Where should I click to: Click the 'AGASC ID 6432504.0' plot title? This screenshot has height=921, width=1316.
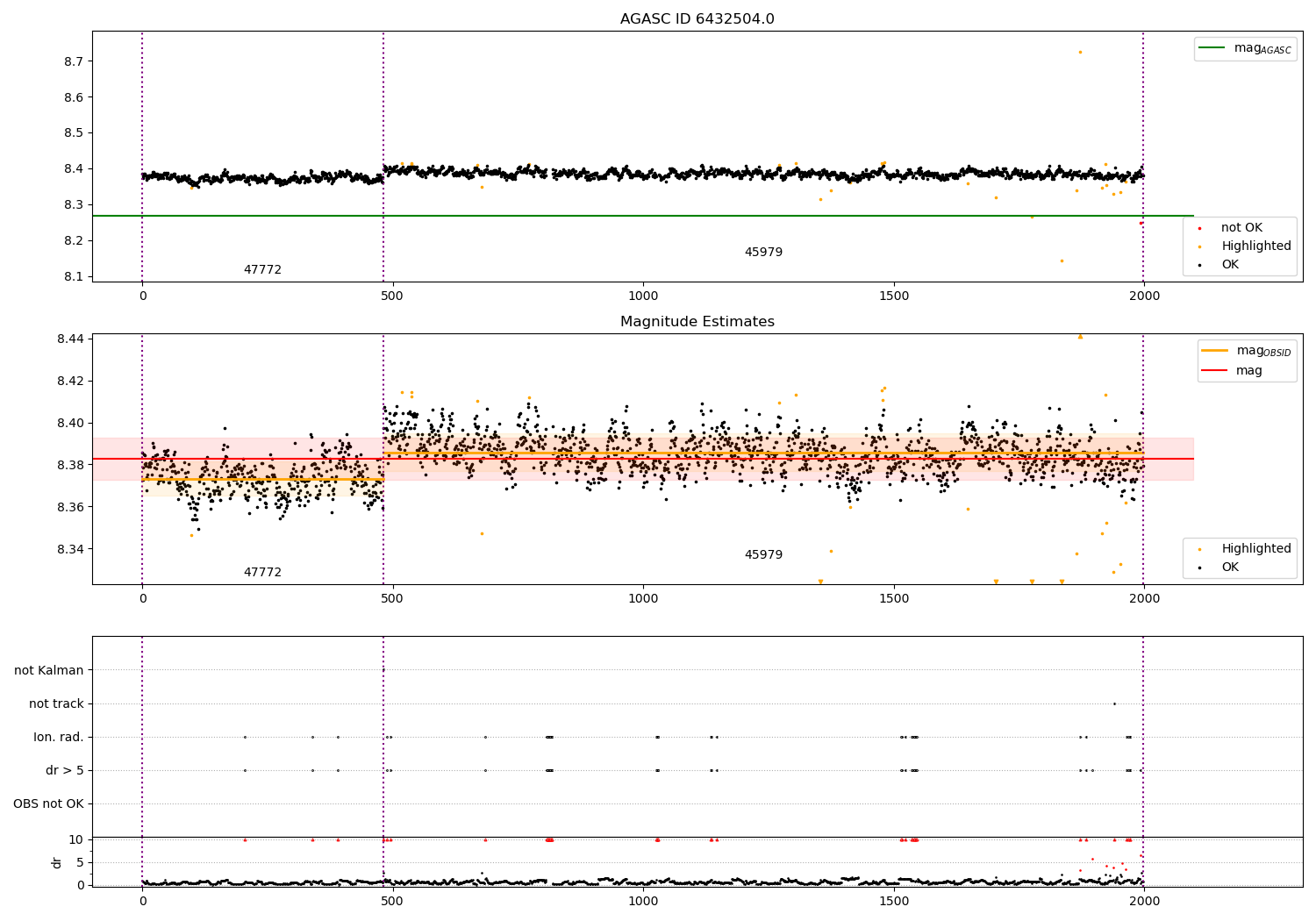click(697, 19)
